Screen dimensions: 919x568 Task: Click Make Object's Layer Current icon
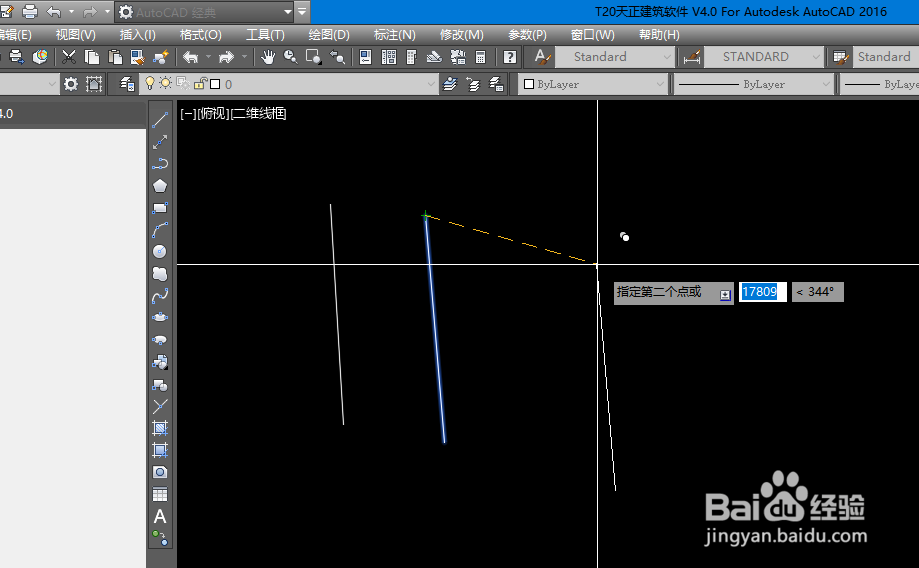click(450, 84)
